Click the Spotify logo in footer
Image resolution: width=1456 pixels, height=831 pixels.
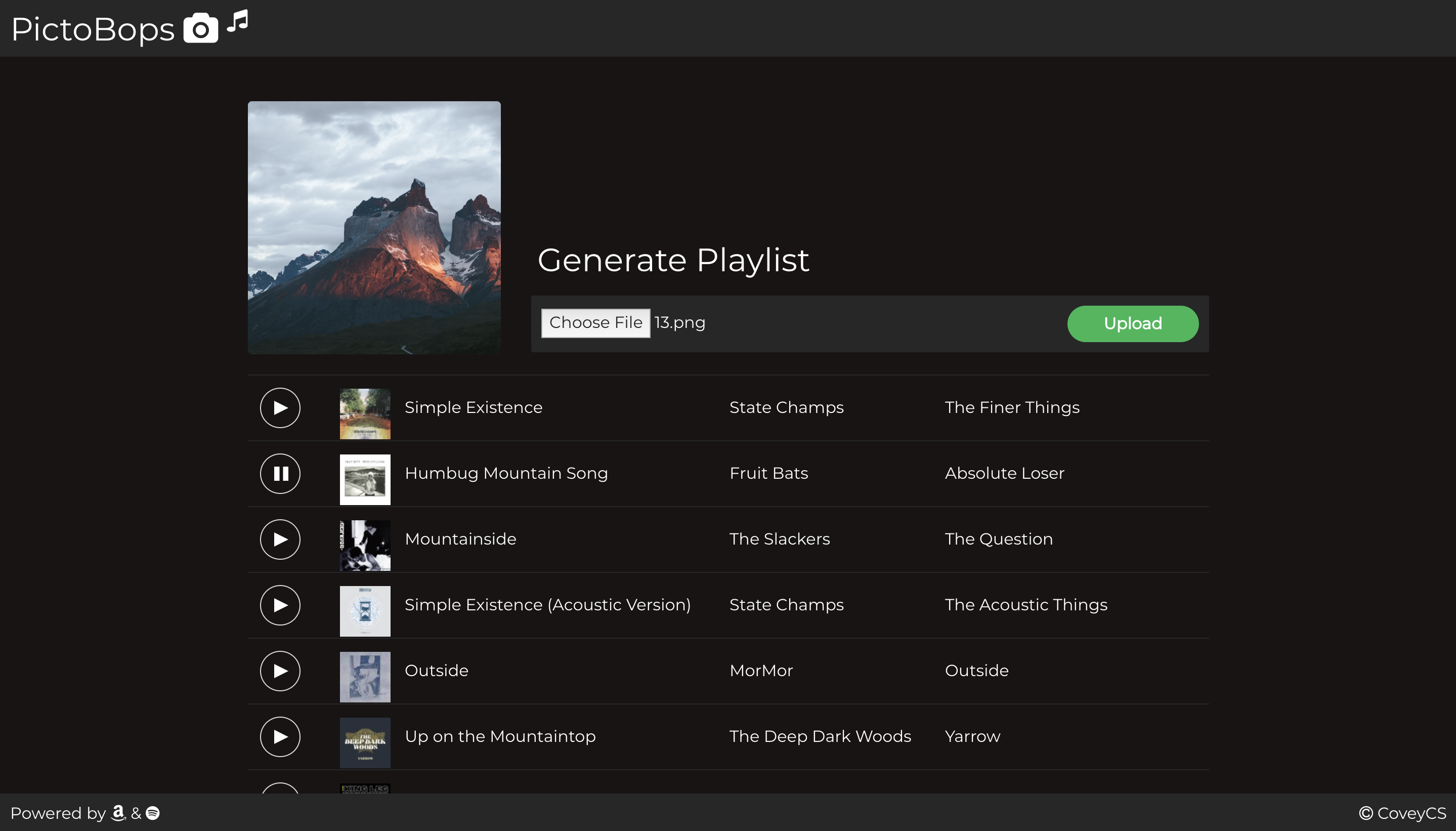click(153, 813)
